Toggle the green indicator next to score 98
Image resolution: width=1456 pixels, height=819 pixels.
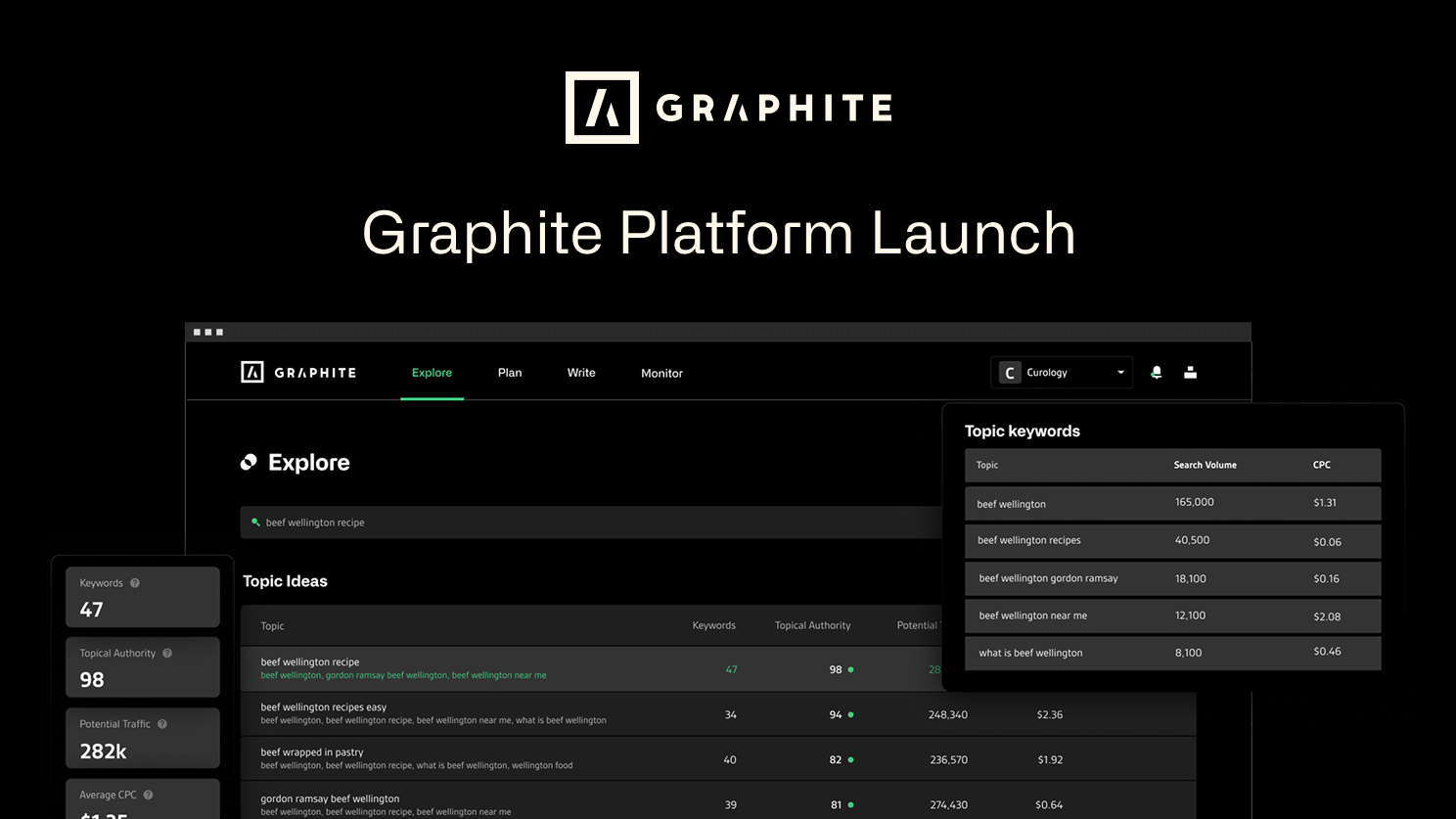click(x=852, y=669)
